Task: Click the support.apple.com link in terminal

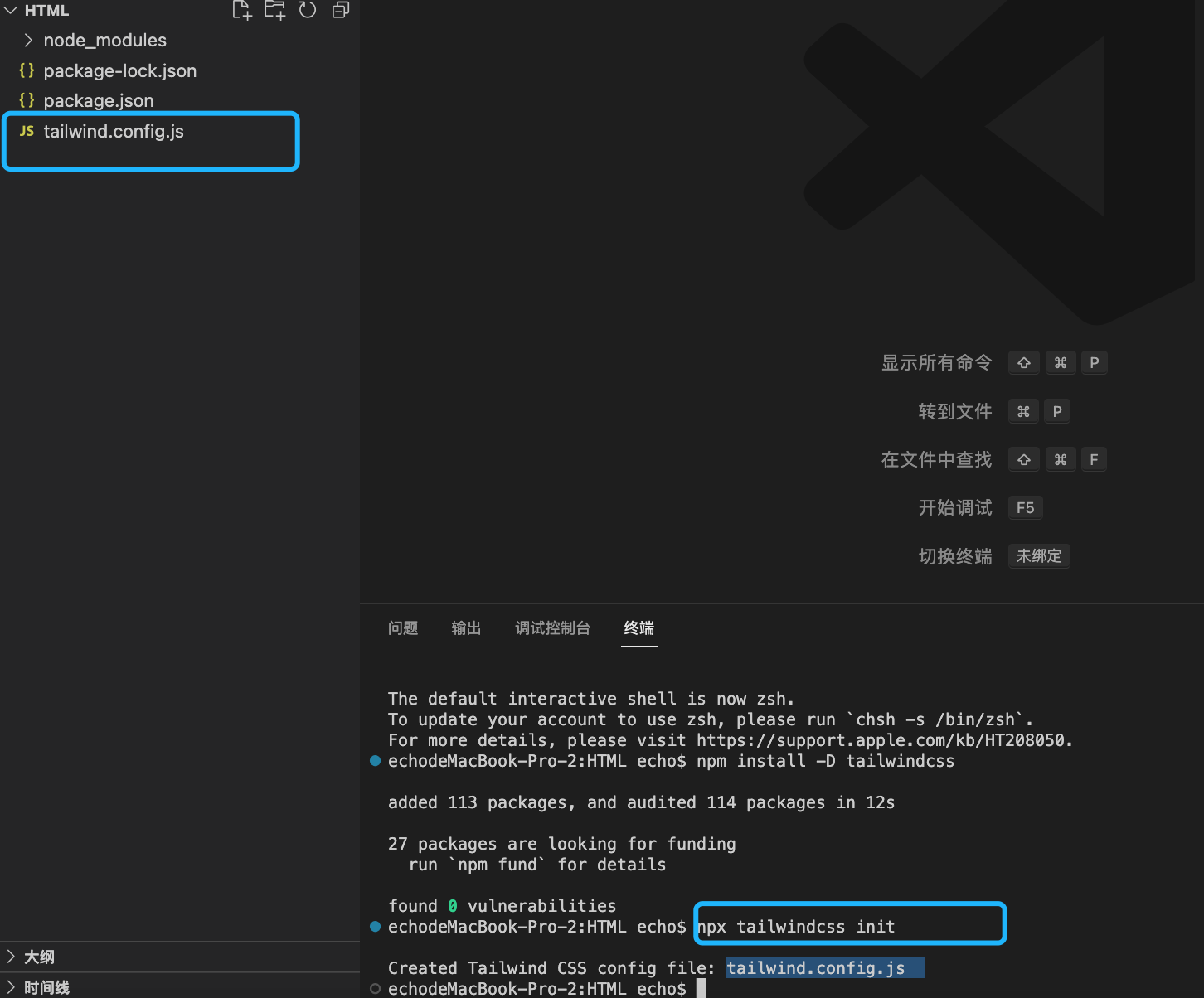Action: click(x=884, y=740)
